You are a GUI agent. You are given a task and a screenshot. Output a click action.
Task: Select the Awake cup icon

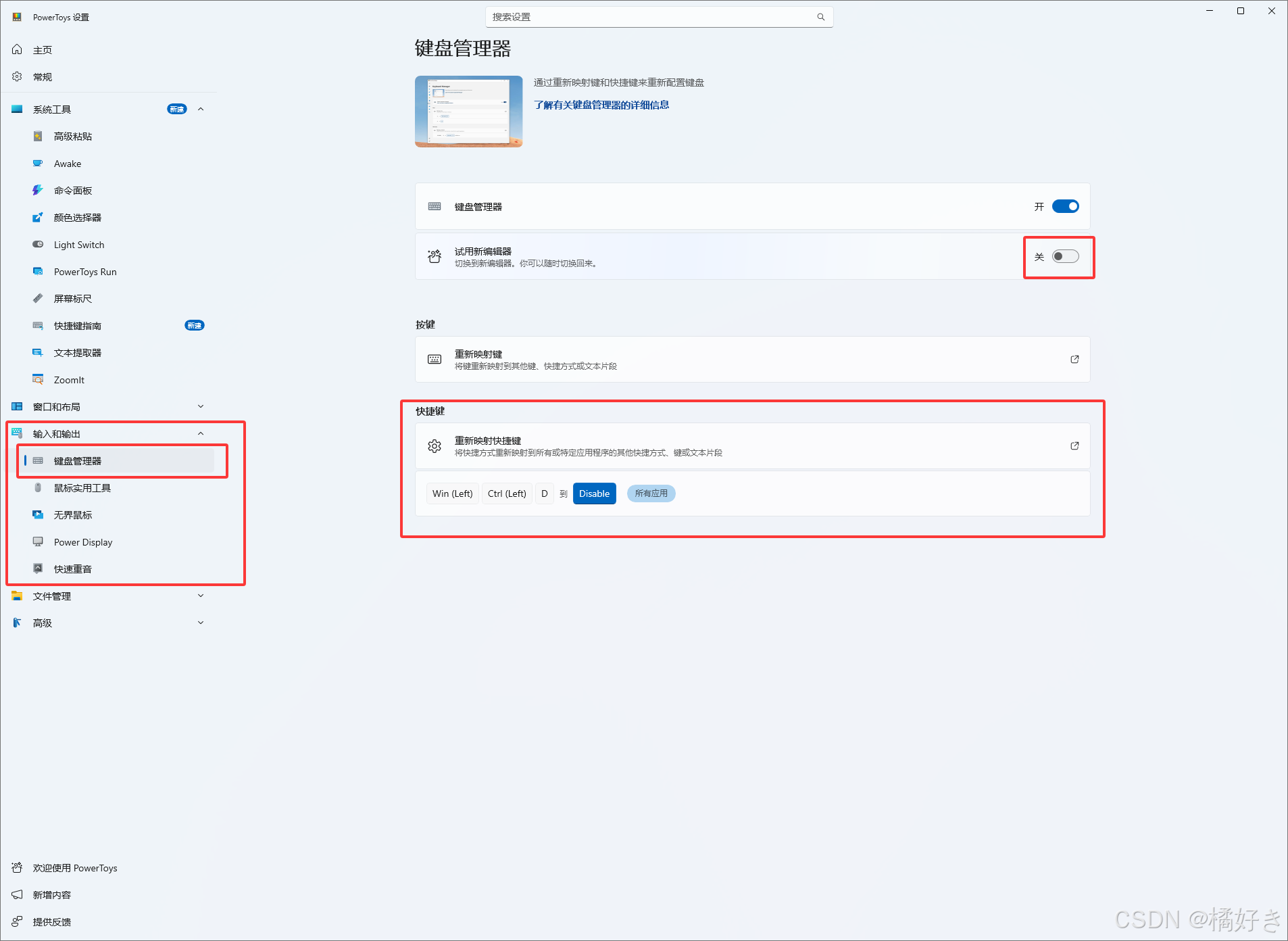click(38, 163)
